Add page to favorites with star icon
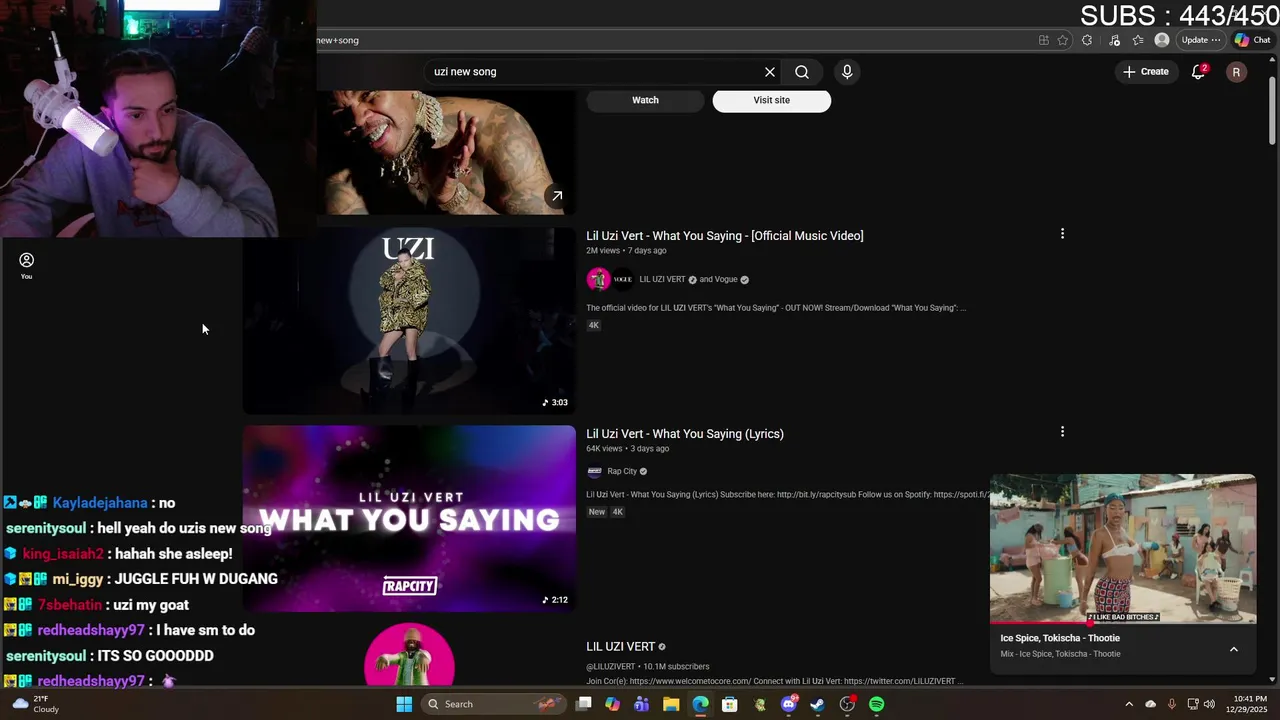The height and width of the screenshot is (720, 1280). point(1063,40)
